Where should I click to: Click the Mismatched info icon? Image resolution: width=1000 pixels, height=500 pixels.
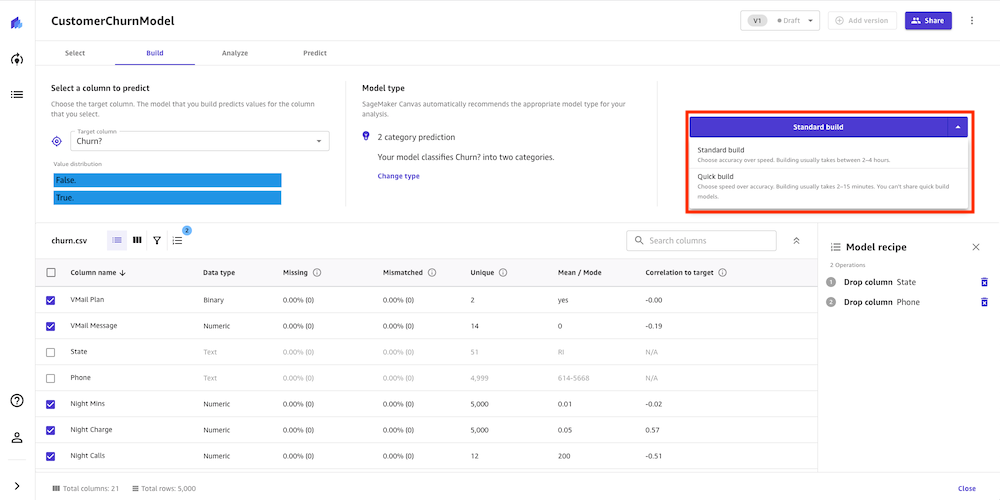tap(432, 272)
